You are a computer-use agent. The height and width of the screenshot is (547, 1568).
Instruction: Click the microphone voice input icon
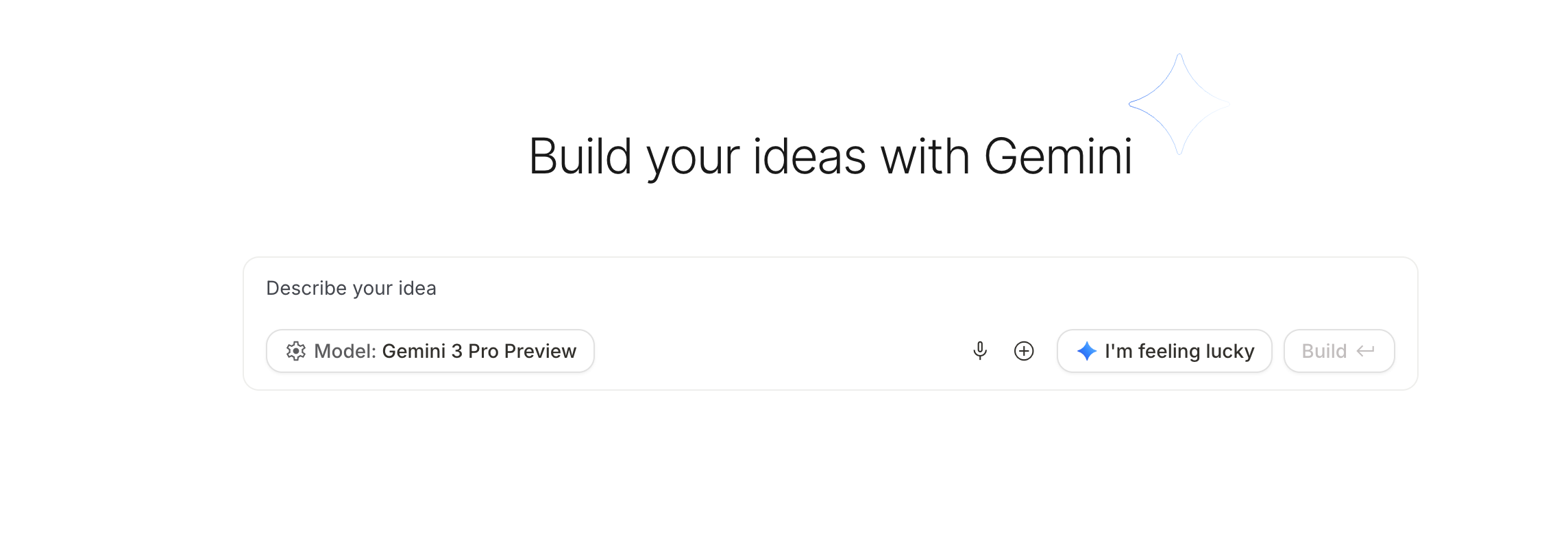click(x=980, y=351)
